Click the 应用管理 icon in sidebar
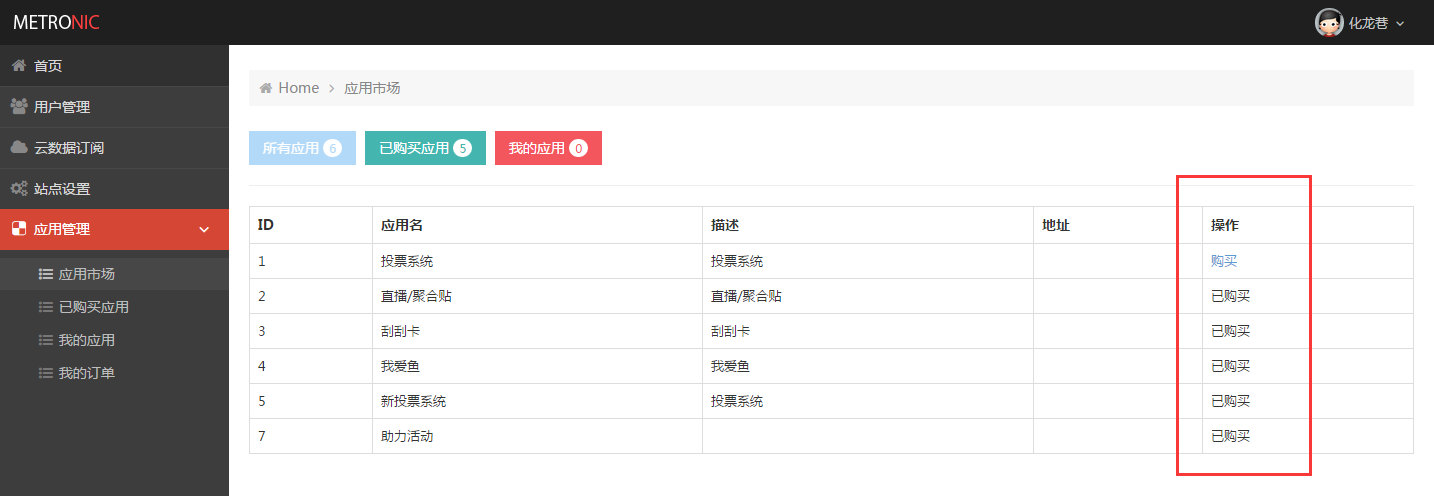Screen dimensions: 1434x496 click(18, 229)
